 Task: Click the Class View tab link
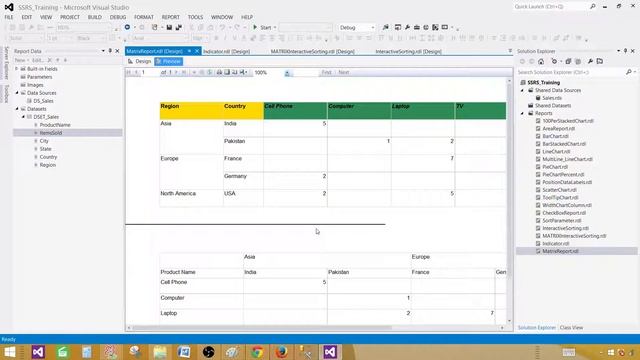(x=571, y=328)
